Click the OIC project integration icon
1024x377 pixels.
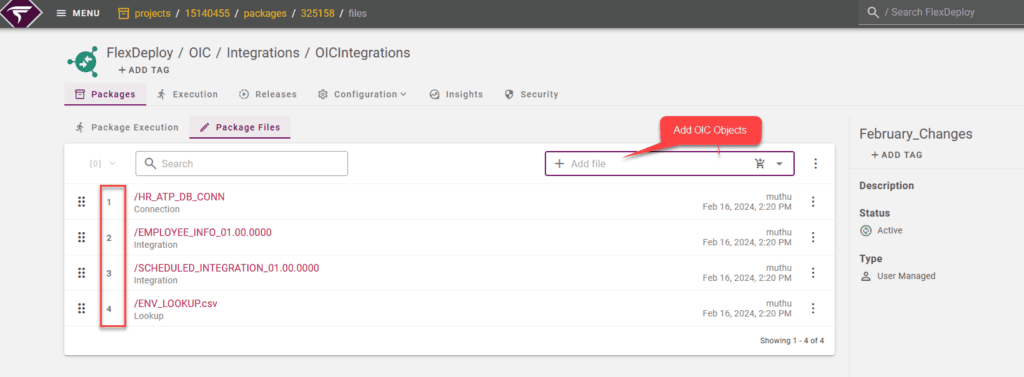[x=83, y=61]
